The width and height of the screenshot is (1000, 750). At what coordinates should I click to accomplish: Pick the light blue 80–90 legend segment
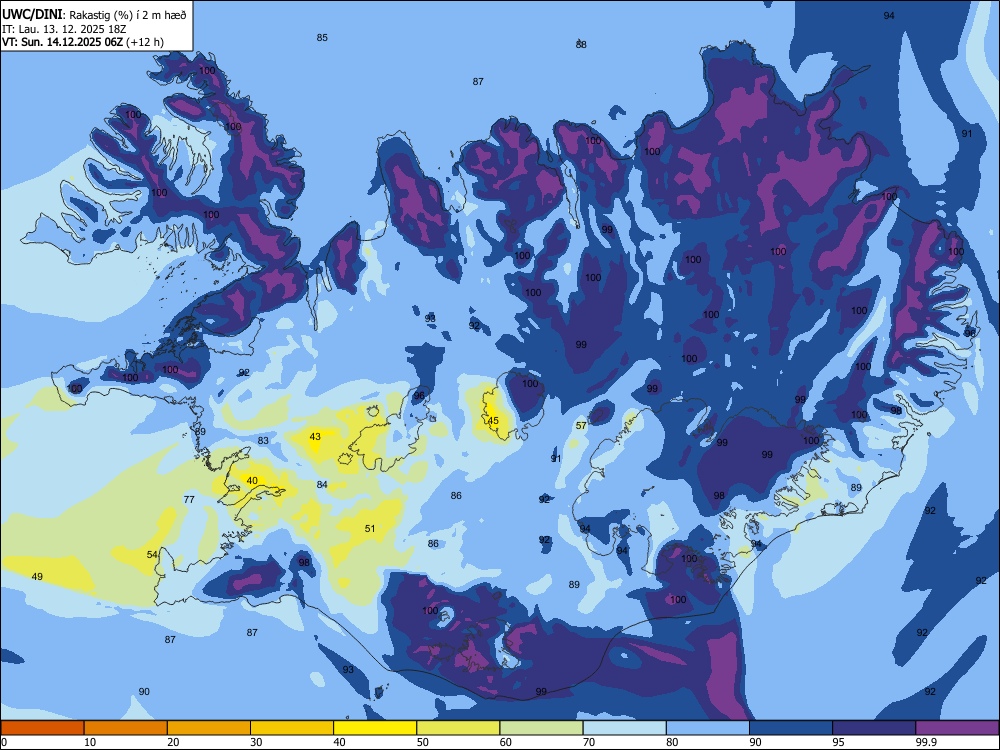coord(708,728)
